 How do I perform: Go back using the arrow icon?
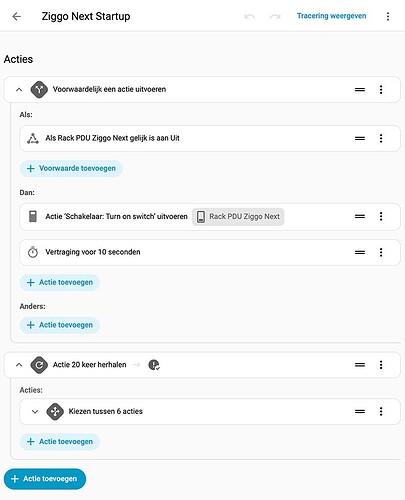pyautogui.click(x=16, y=16)
